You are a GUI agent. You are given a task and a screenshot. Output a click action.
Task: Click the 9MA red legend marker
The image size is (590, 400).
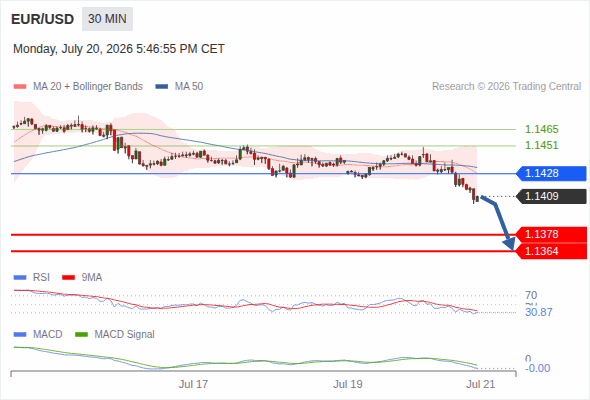pos(68,278)
